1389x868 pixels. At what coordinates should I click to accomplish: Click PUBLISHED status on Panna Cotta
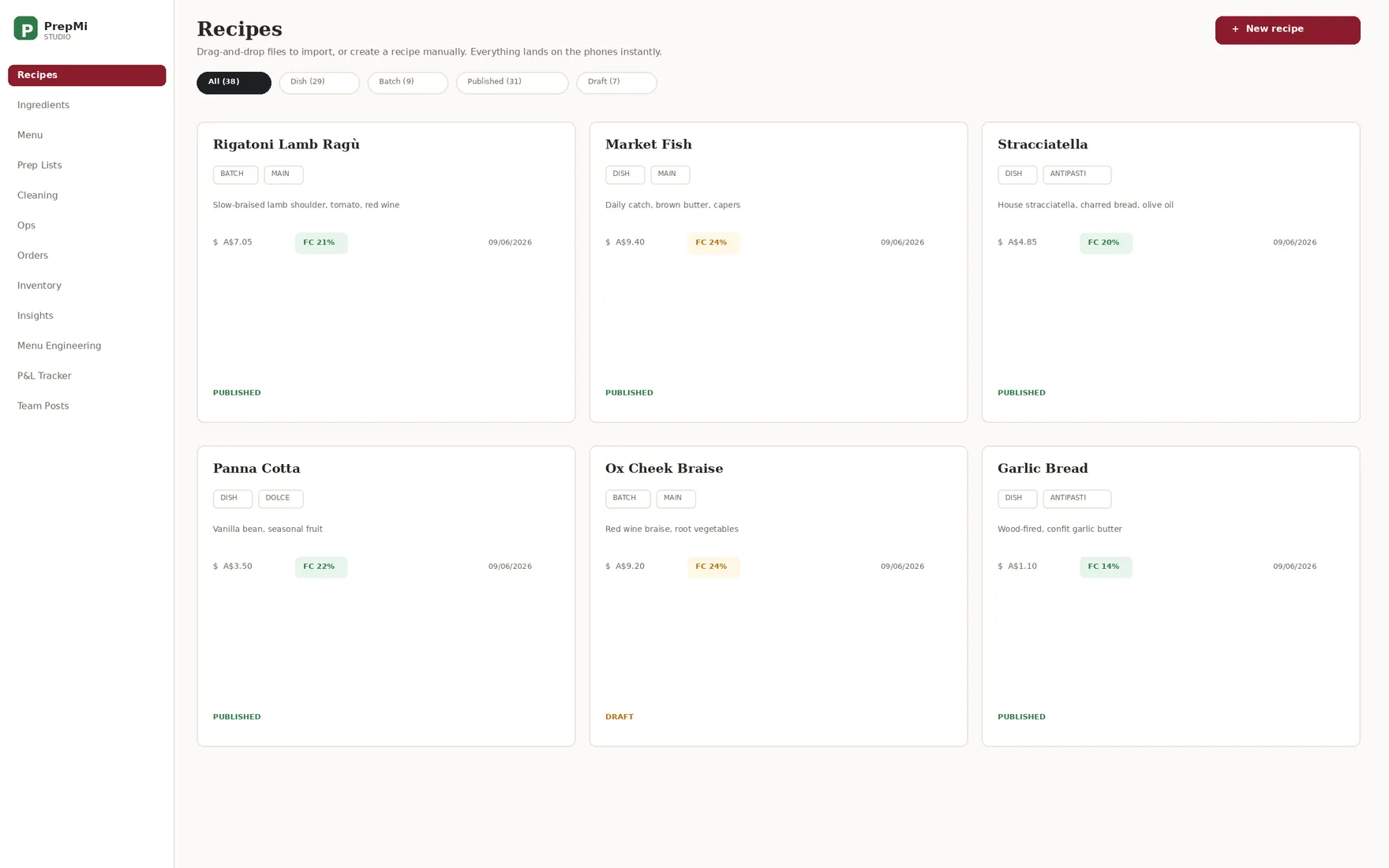point(237,717)
